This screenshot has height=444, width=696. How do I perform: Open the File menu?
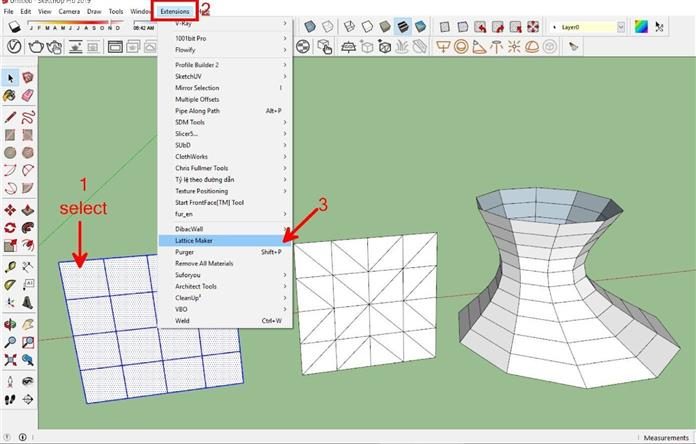coord(8,11)
